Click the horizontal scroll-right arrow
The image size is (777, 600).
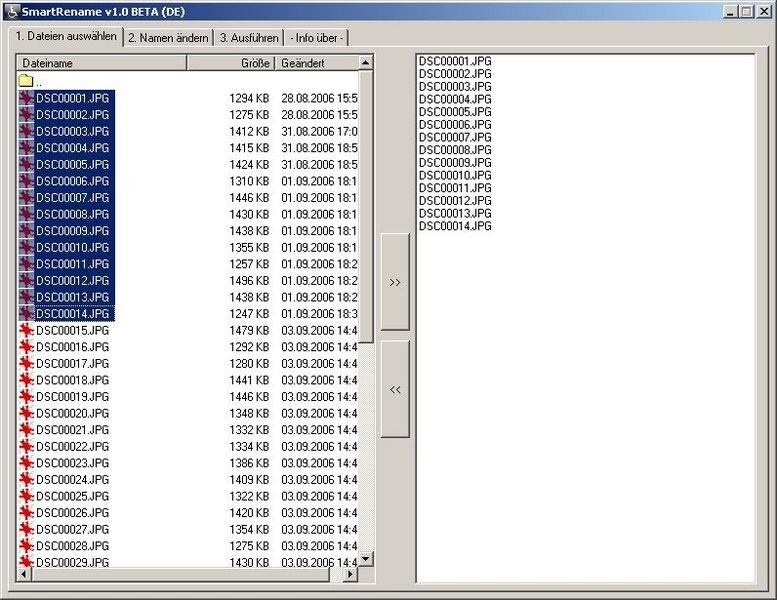350,574
